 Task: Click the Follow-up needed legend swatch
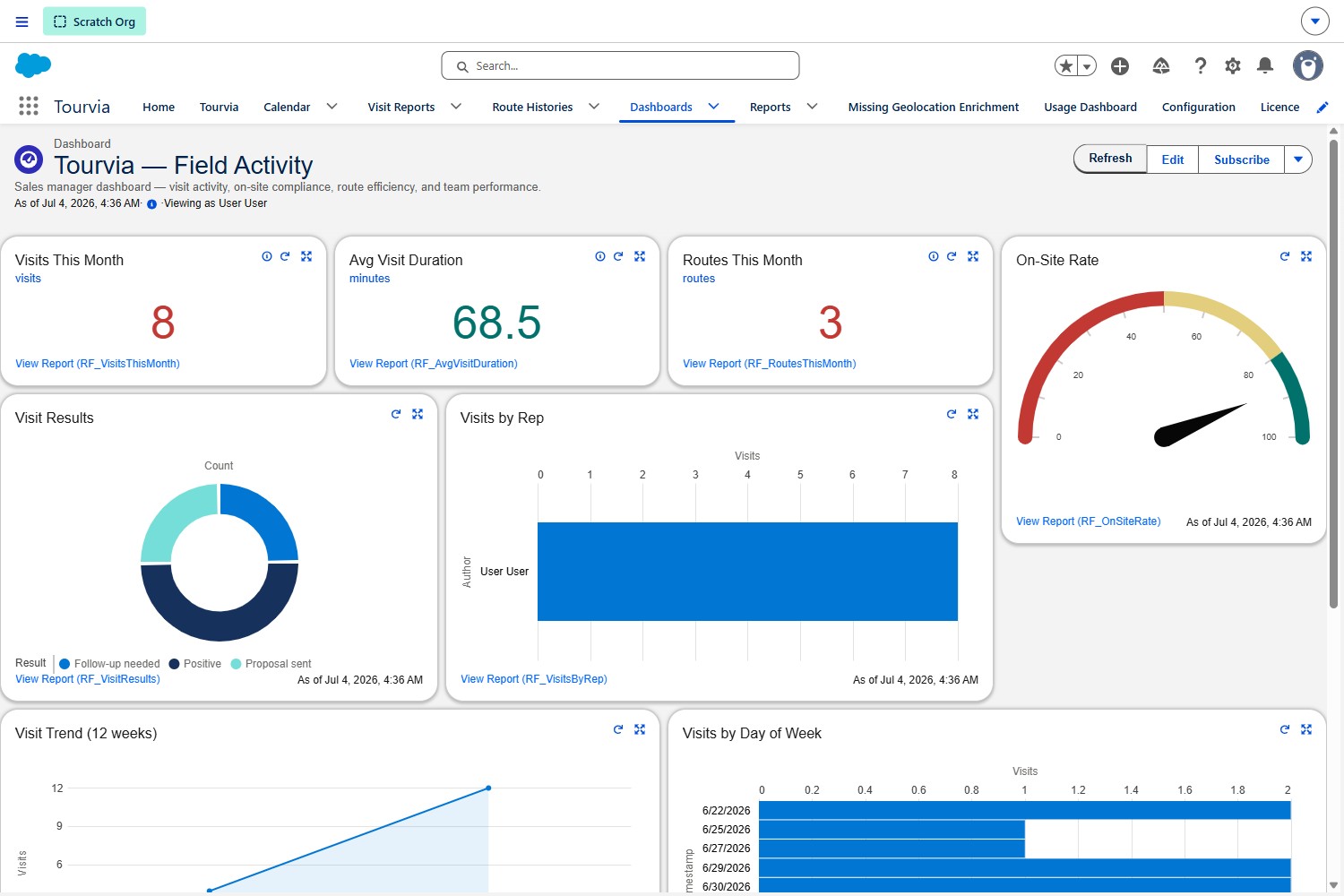(x=65, y=664)
